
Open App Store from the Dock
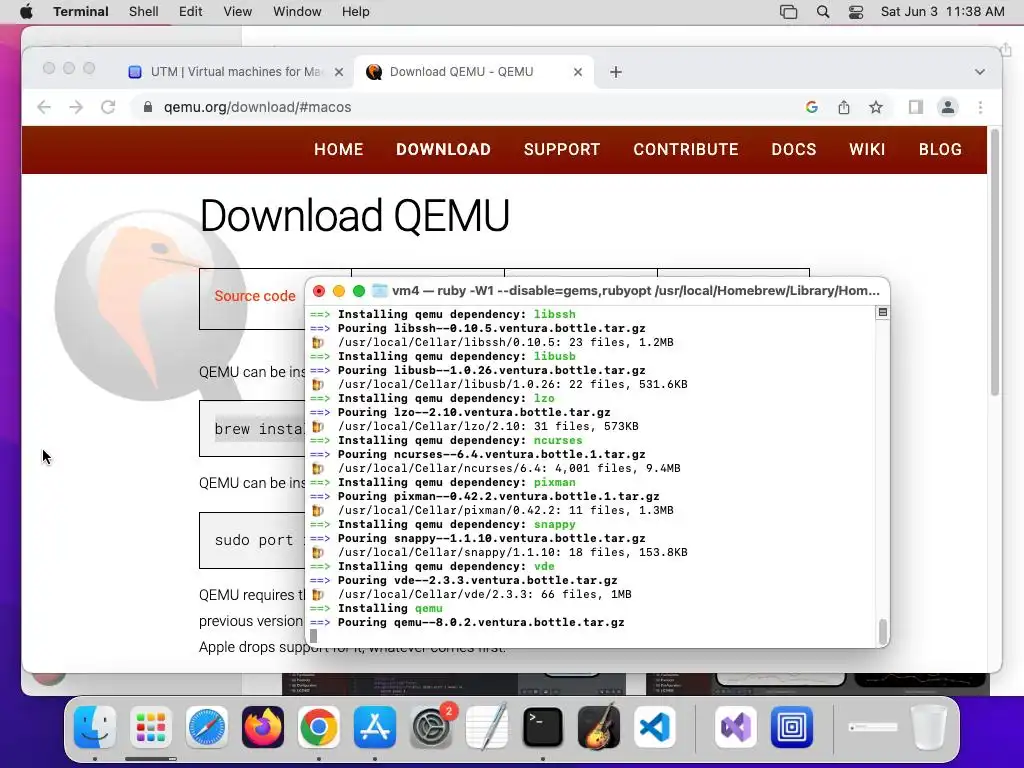pyautogui.click(x=375, y=727)
